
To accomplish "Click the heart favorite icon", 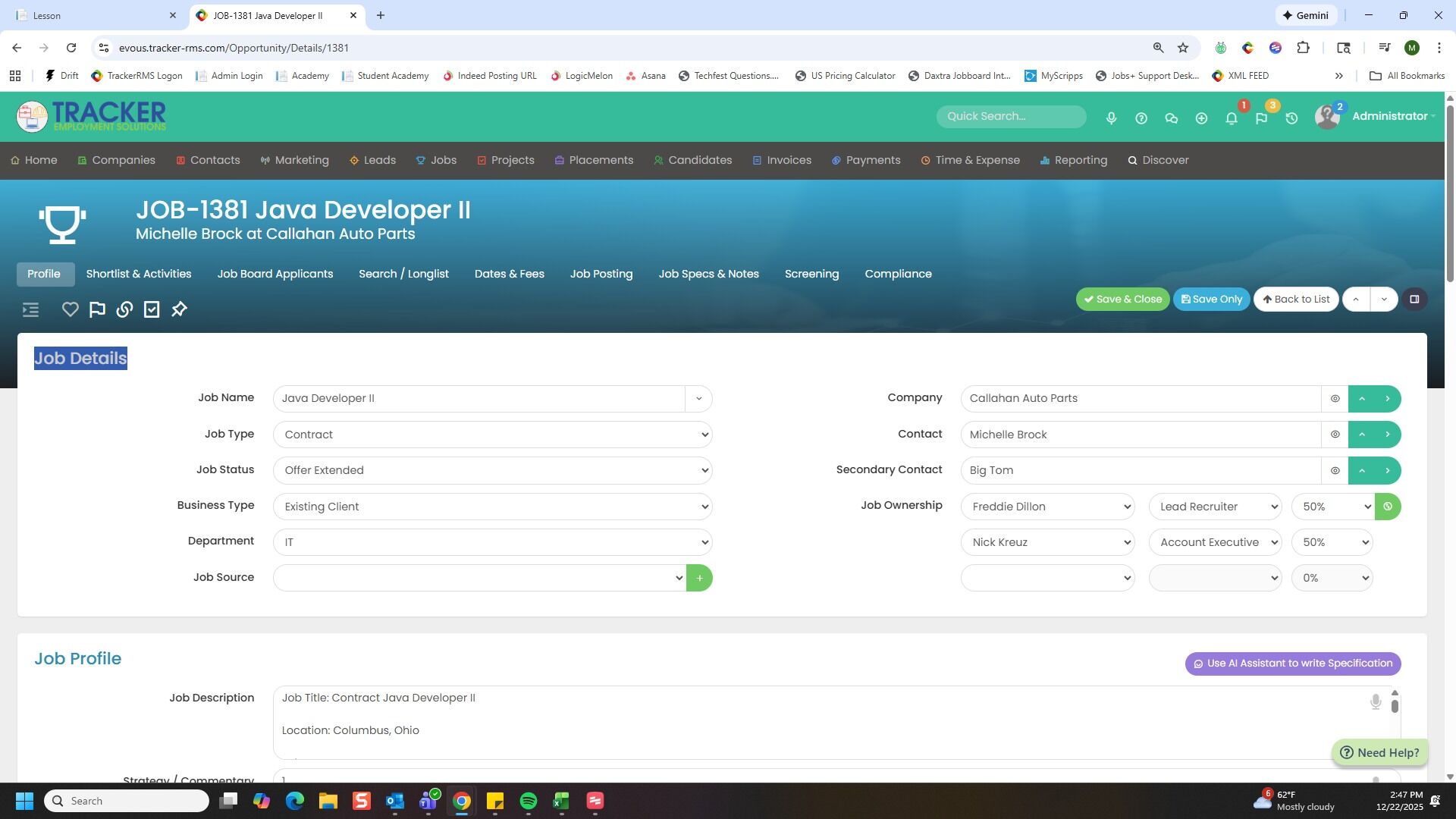I will [x=70, y=309].
